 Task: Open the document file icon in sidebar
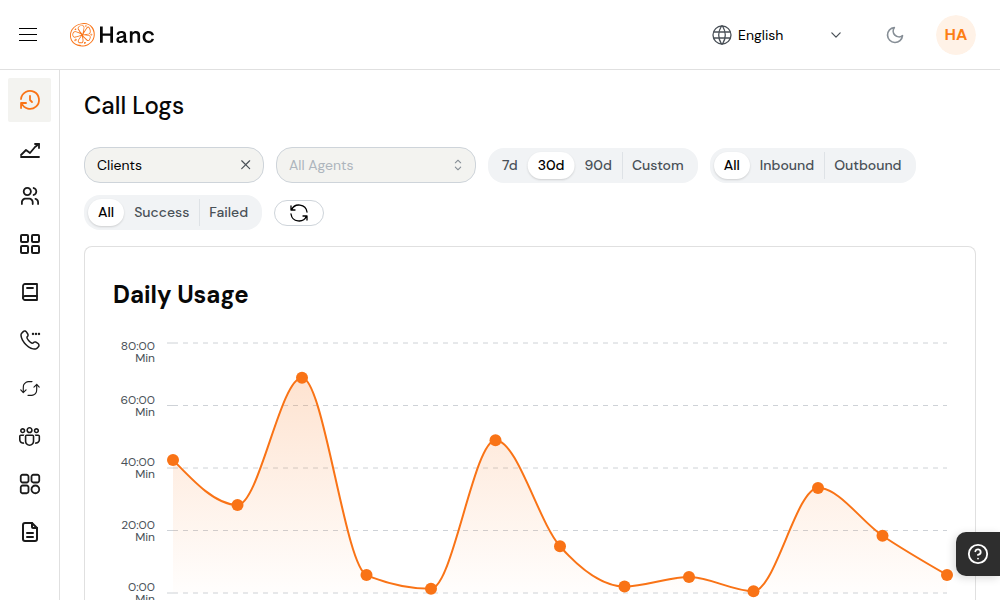[x=30, y=532]
